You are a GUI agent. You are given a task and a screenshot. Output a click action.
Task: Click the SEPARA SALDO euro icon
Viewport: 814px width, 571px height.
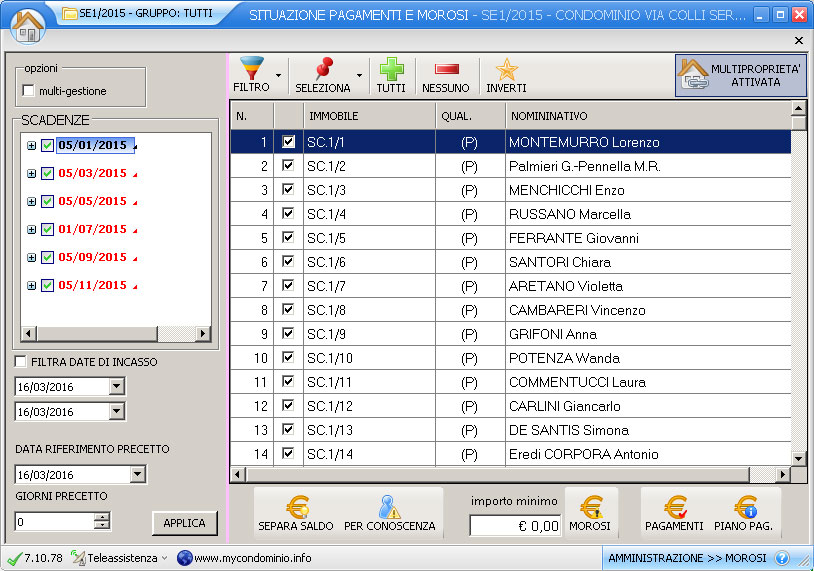296,514
